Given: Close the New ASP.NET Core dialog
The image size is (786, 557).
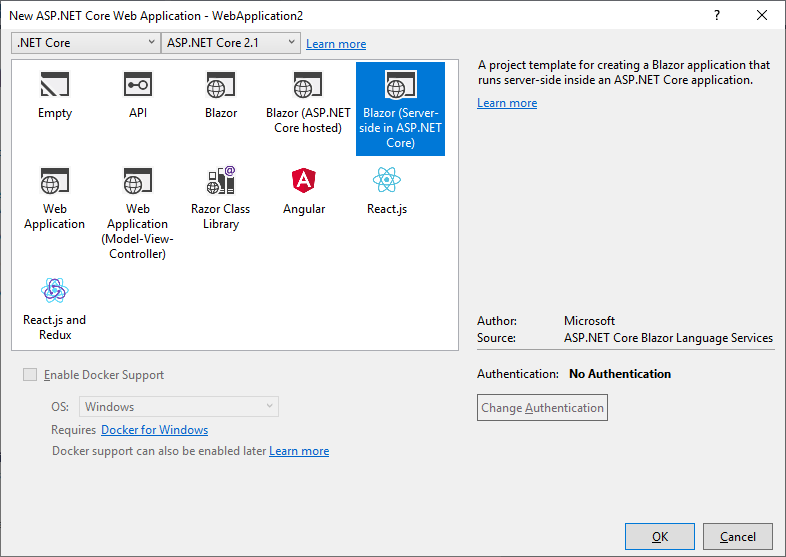Looking at the screenshot, I should 762,15.
